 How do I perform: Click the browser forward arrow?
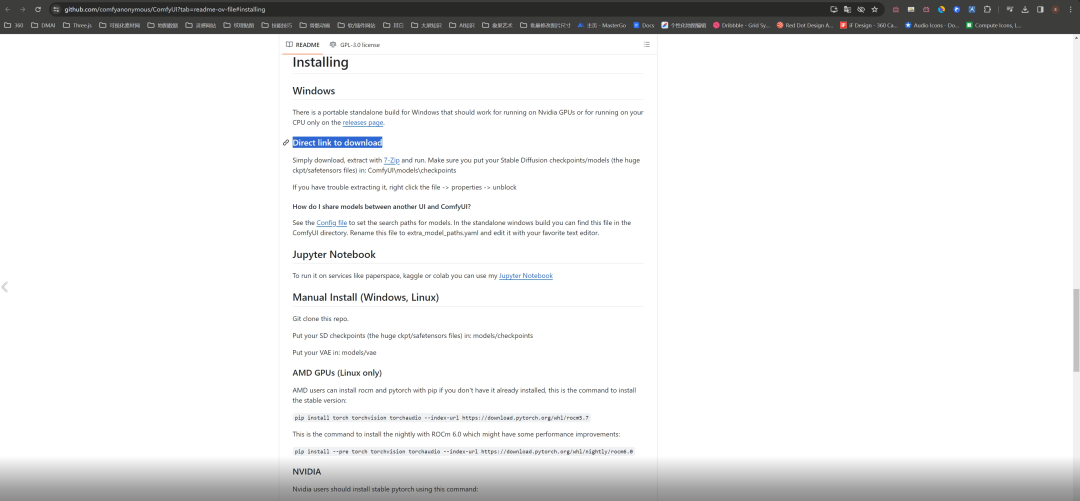[x=22, y=10]
